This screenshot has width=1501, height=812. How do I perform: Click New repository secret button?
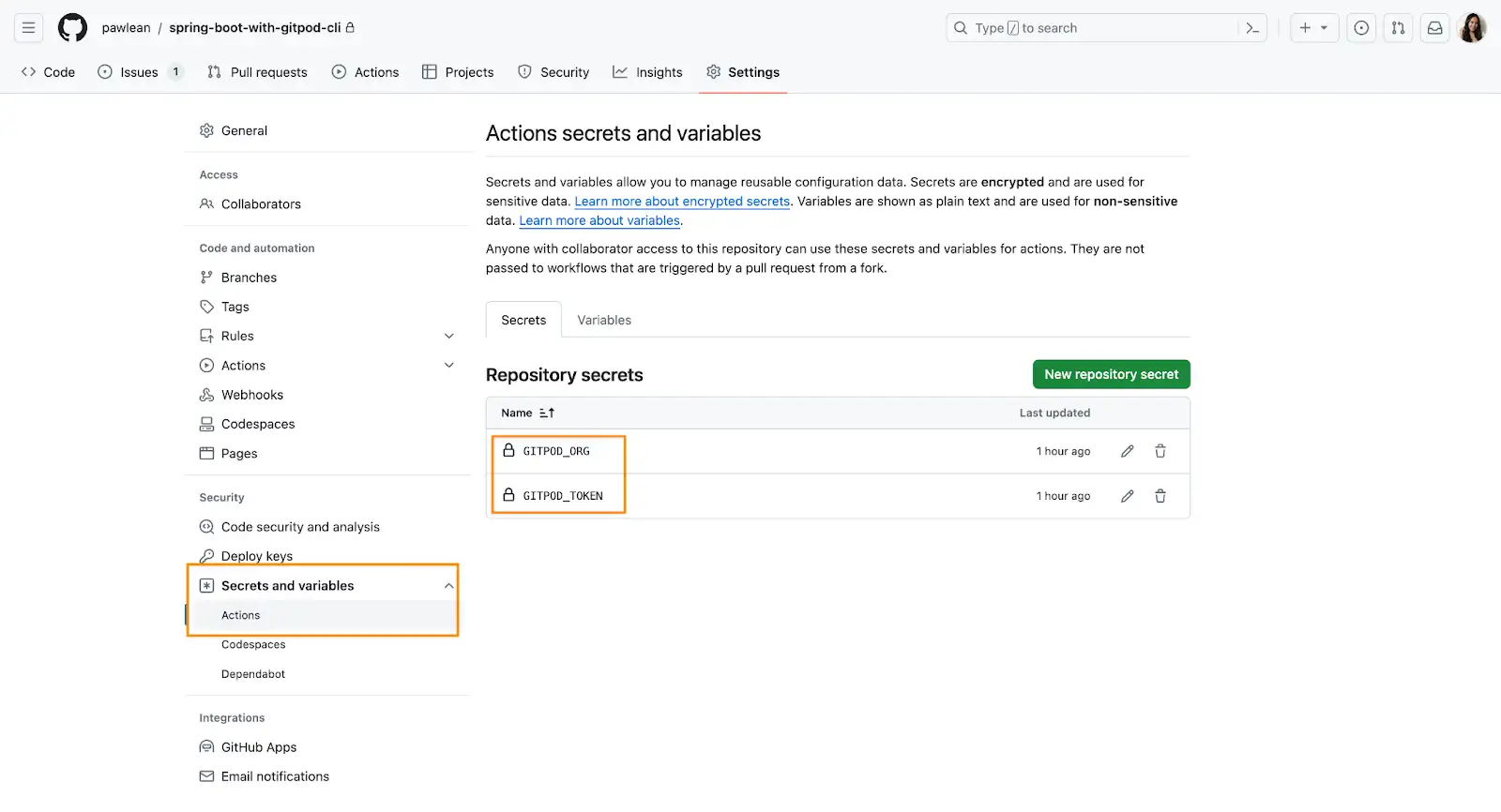pyautogui.click(x=1111, y=374)
